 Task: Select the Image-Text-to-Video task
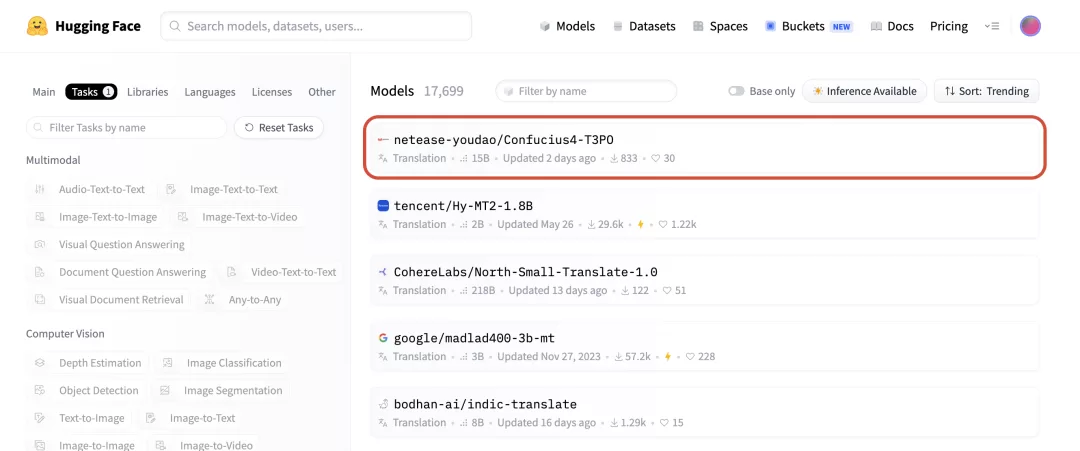(x=238, y=217)
